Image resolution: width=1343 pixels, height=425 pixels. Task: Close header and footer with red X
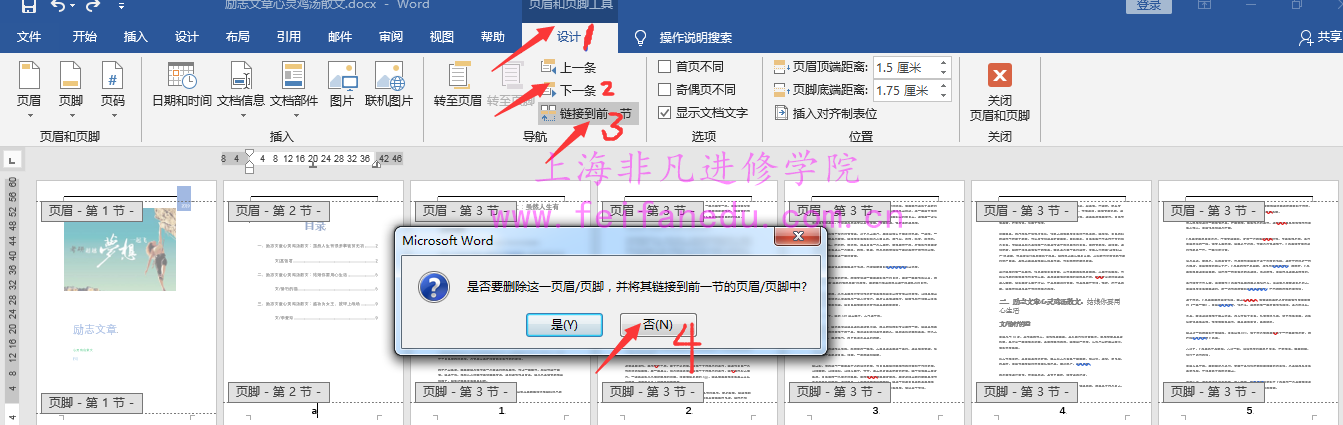(999, 76)
